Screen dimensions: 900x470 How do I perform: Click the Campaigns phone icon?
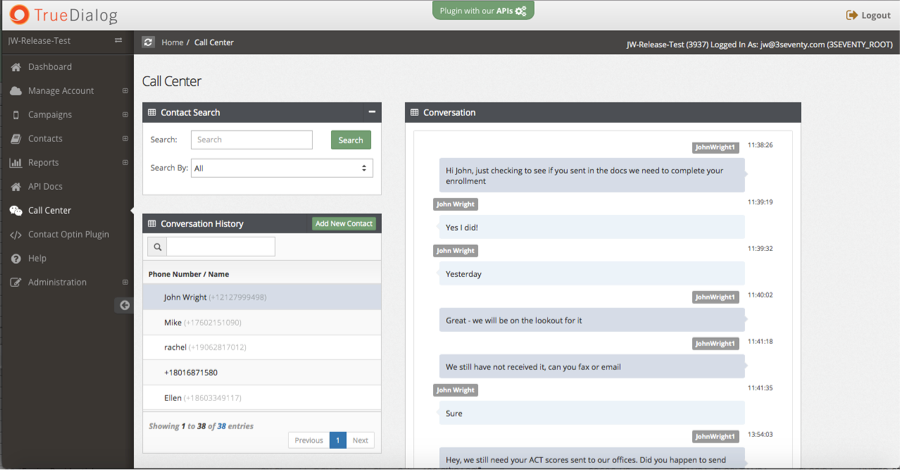pyautogui.click(x=15, y=115)
